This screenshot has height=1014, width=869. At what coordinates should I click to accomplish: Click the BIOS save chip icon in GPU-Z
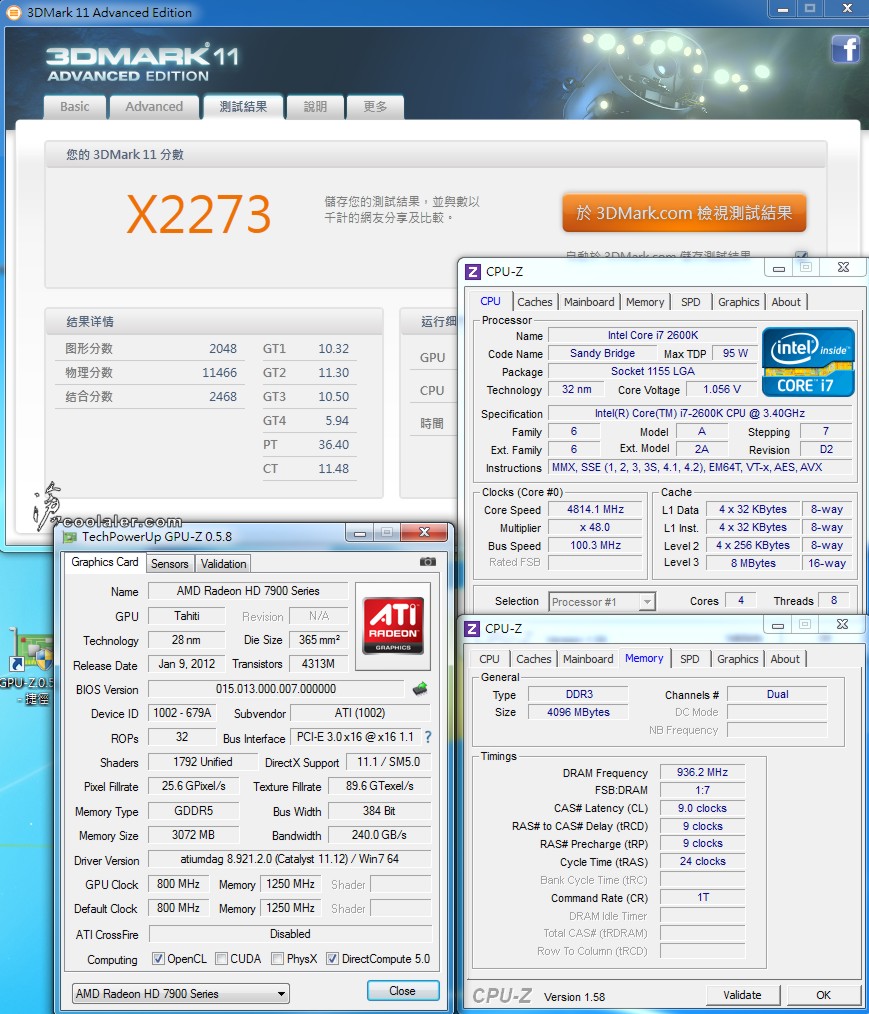[x=420, y=689]
